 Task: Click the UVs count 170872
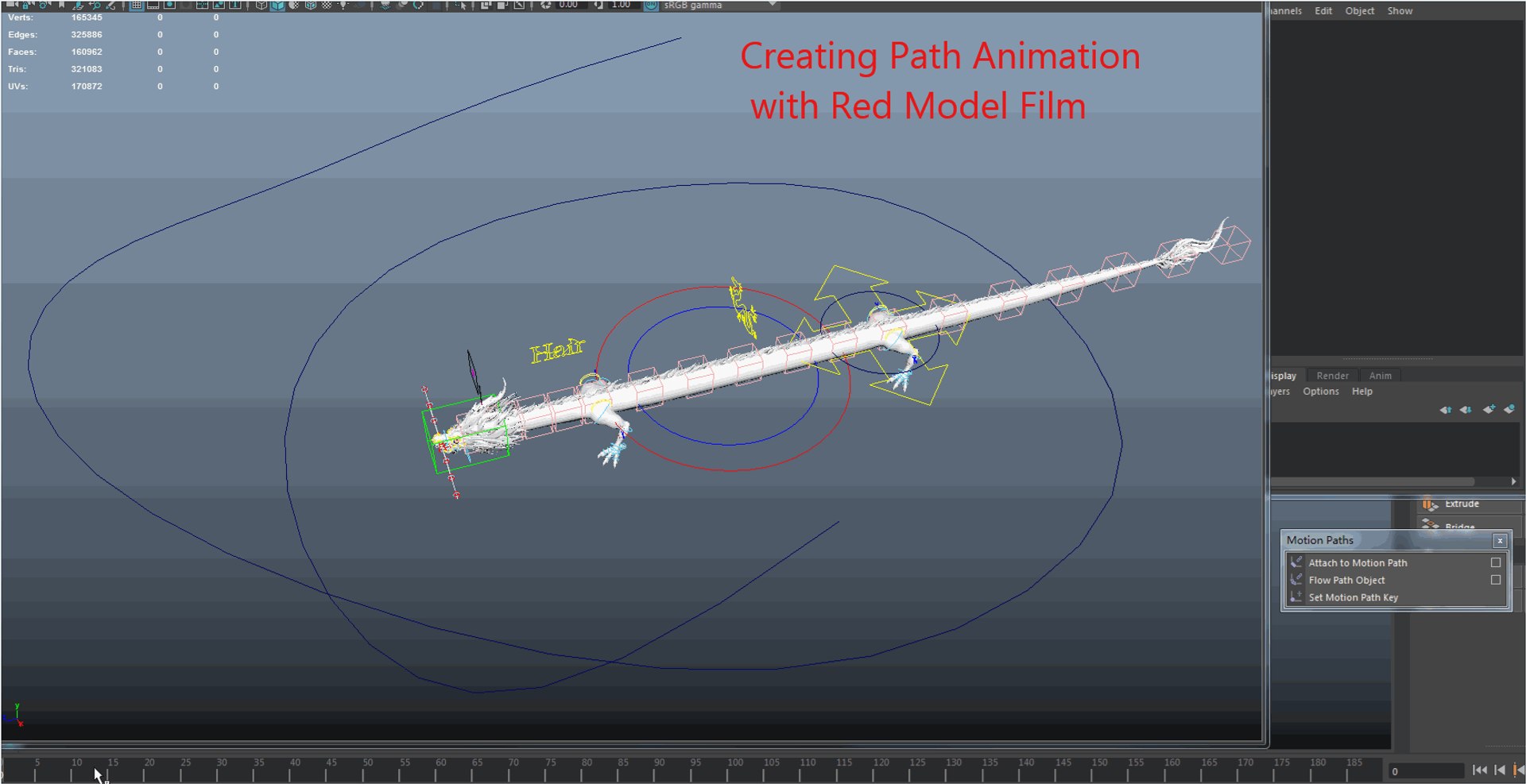point(87,87)
